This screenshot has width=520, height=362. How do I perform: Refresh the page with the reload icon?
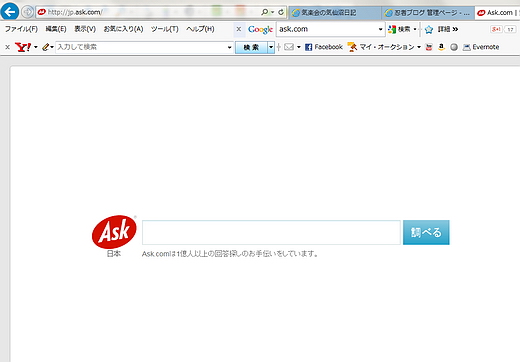(281, 12)
